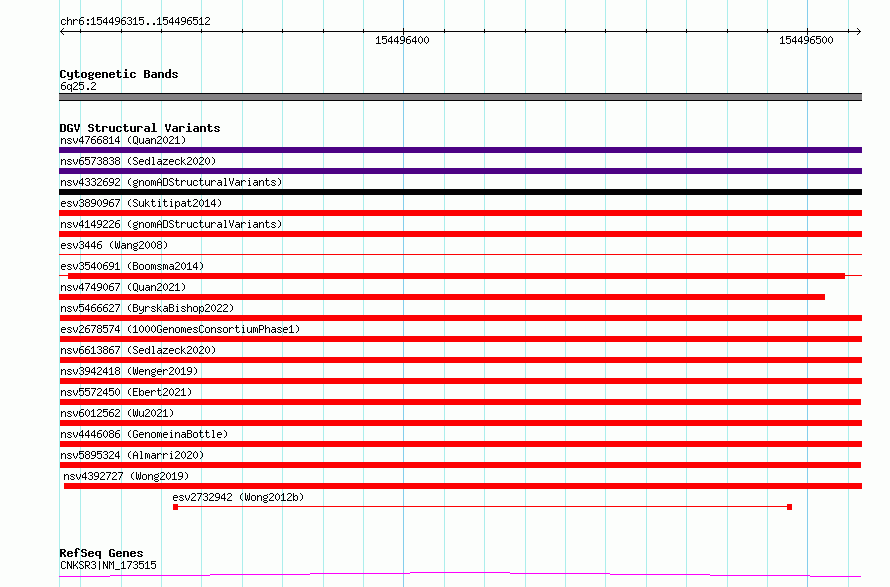Click nsv4392727 (Wong2019) label
The height and width of the screenshot is (587, 890).
click(126, 476)
